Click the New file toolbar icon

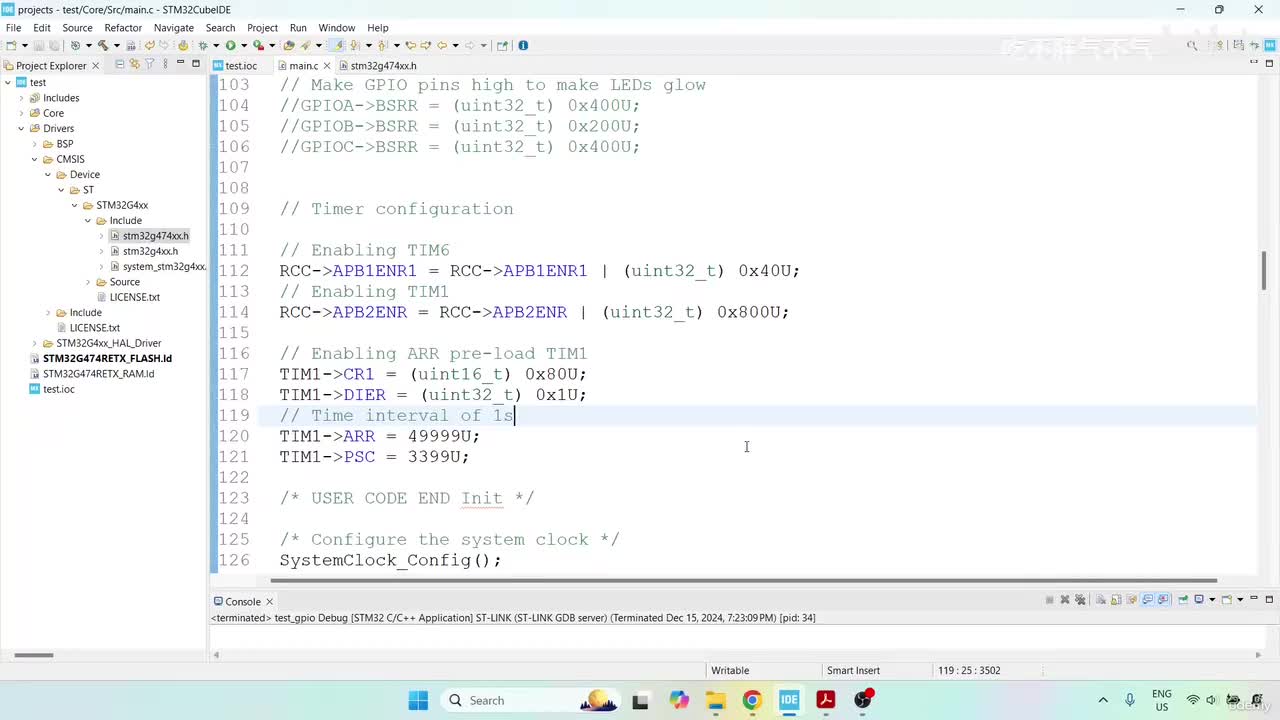(10, 45)
